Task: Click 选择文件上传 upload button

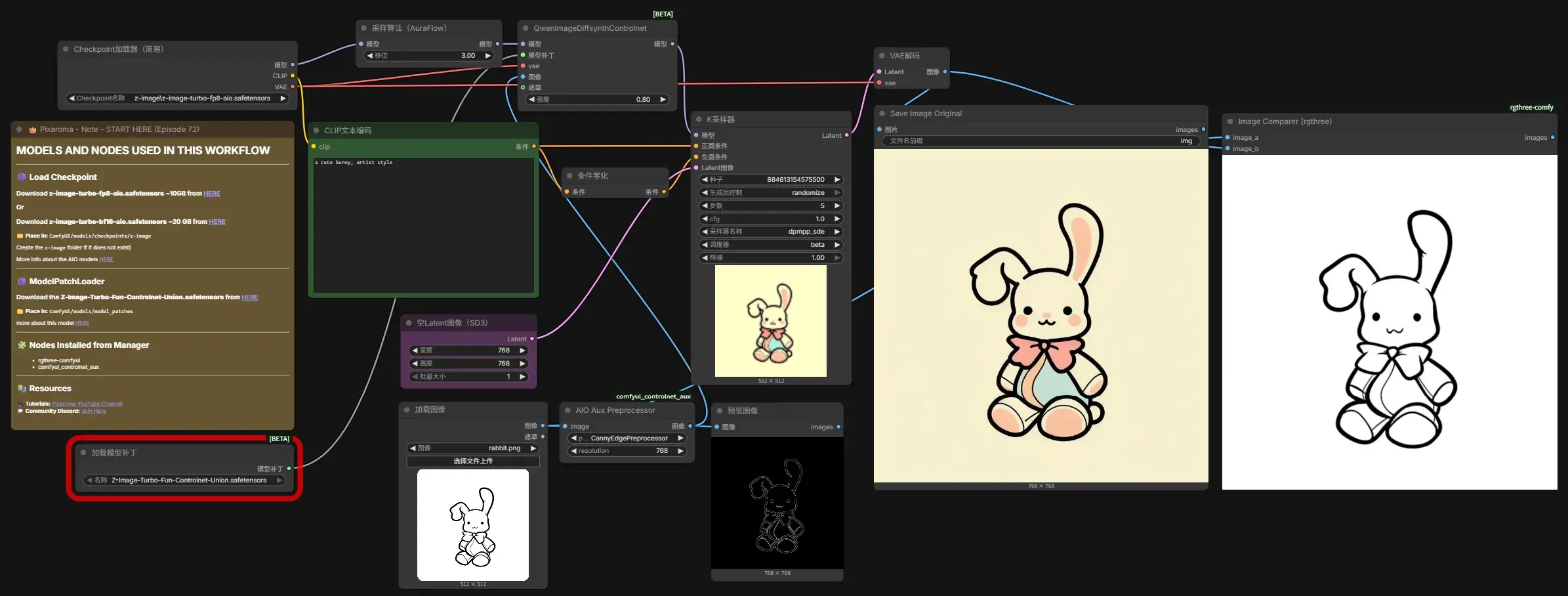Action: [473, 461]
